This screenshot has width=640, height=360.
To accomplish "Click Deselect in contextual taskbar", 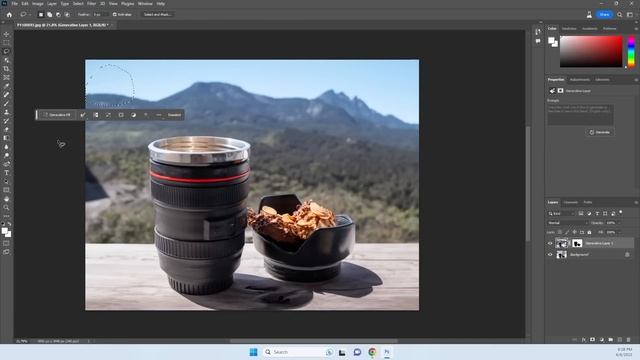I will [x=174, y=115].
